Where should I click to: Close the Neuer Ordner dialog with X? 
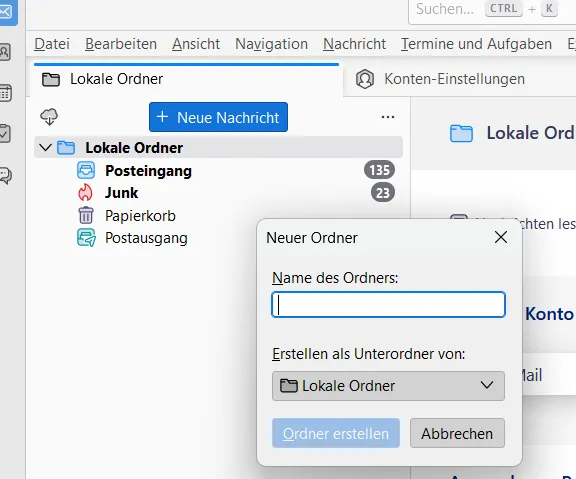point(501,237)
